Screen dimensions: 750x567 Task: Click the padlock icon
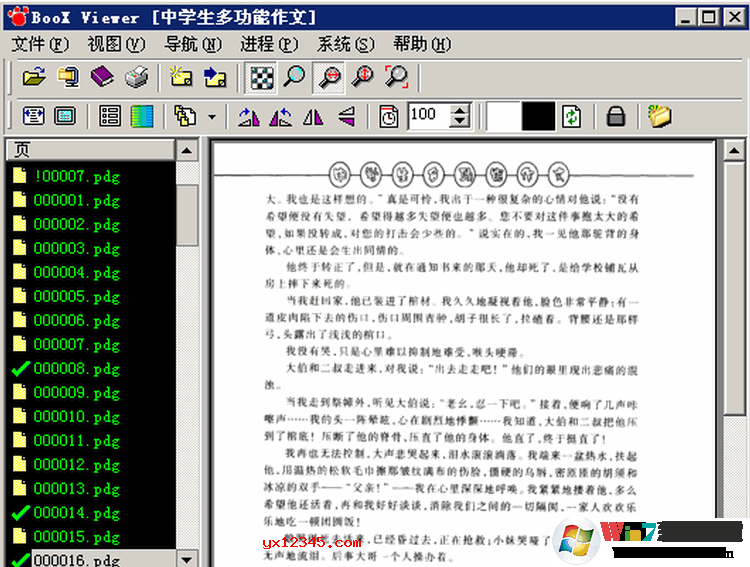pos(616,116)
